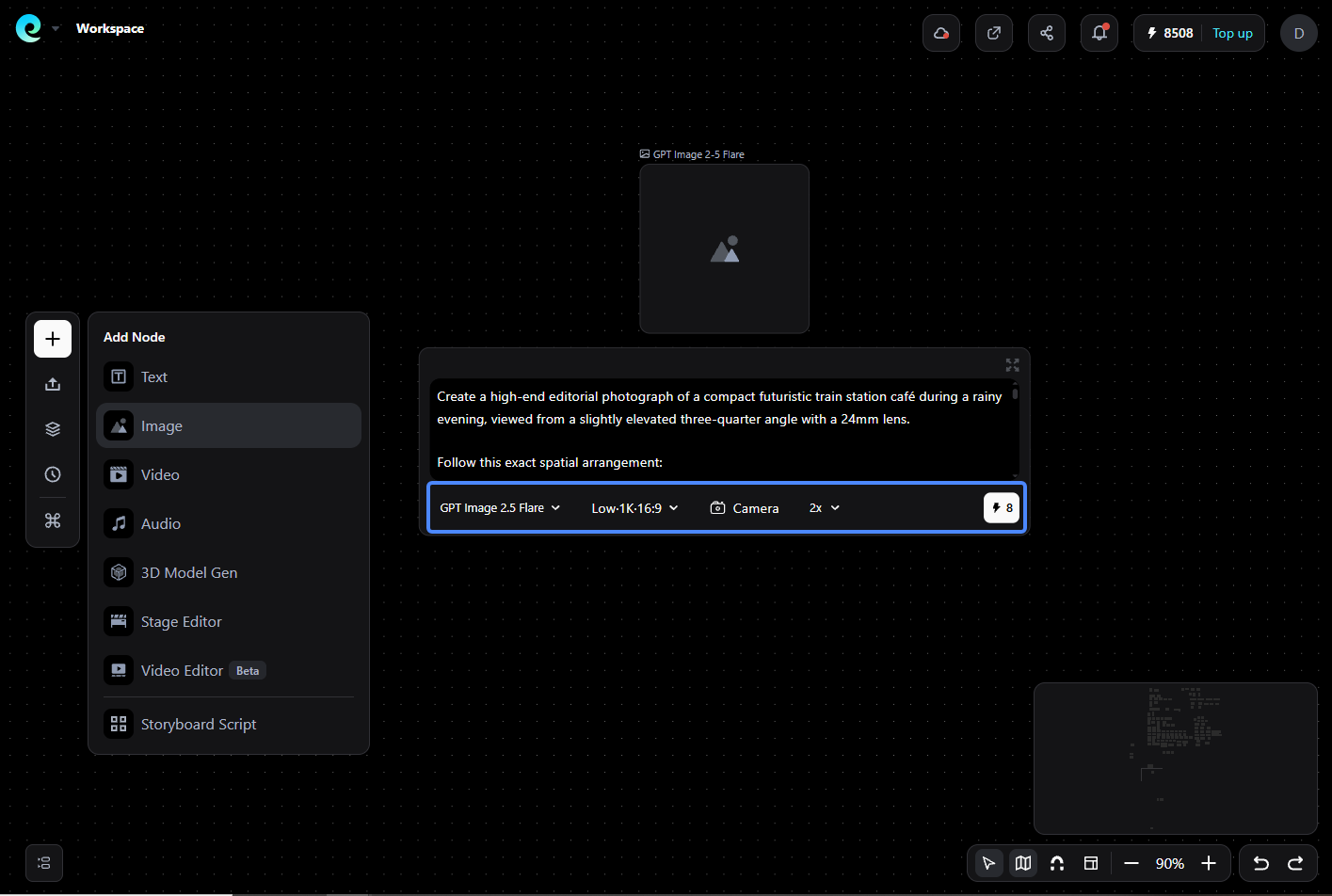Viewport: 1332px width, 896px height.
Task: Select Image in the Add Node menu
Action: (229, 425)
